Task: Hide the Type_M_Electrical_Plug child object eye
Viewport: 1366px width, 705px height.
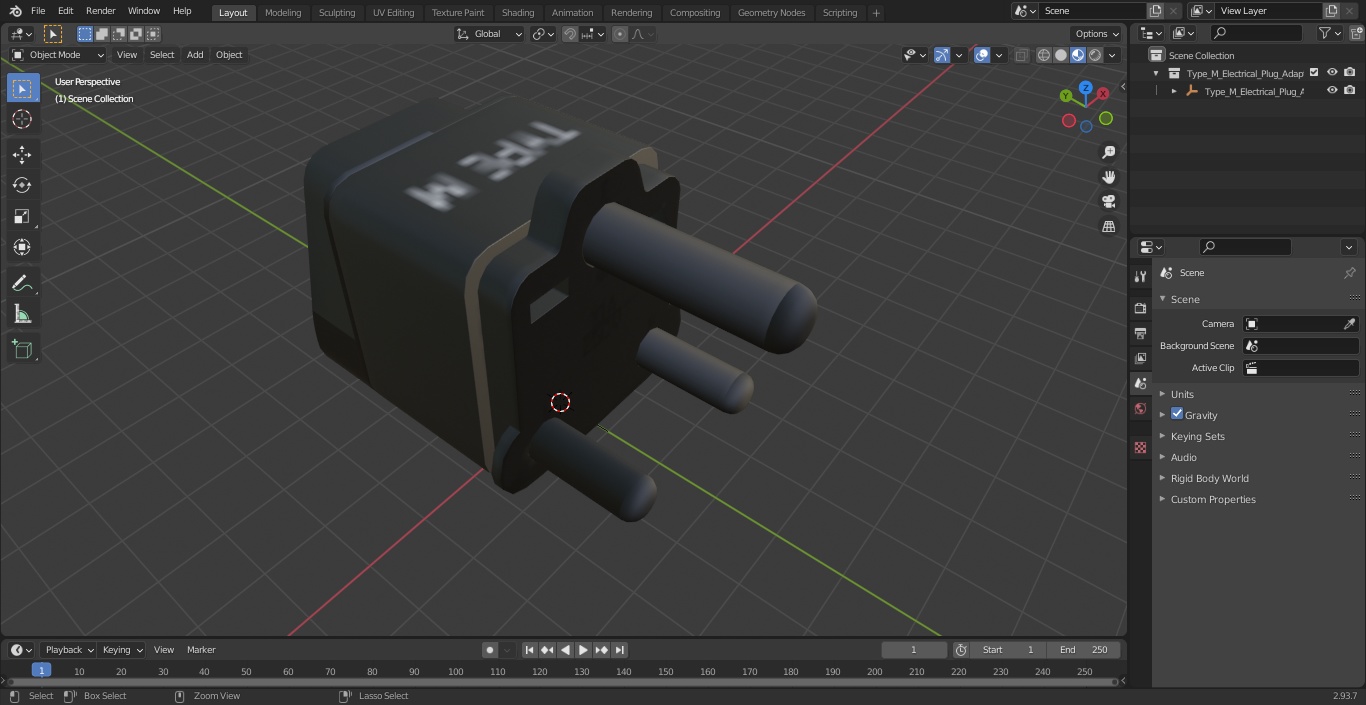Action: pyautogui.click(x=1332, y=91)
